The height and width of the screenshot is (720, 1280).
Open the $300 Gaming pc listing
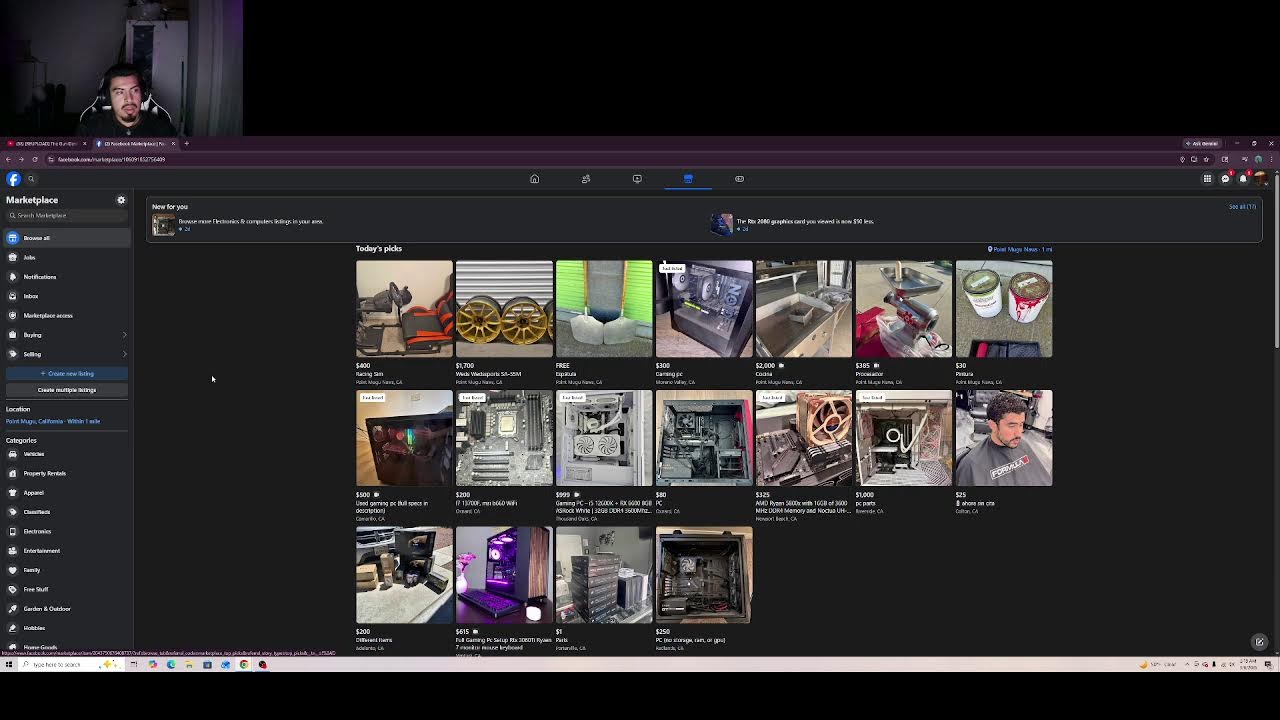pyautogui.click(x=704, y=322)
